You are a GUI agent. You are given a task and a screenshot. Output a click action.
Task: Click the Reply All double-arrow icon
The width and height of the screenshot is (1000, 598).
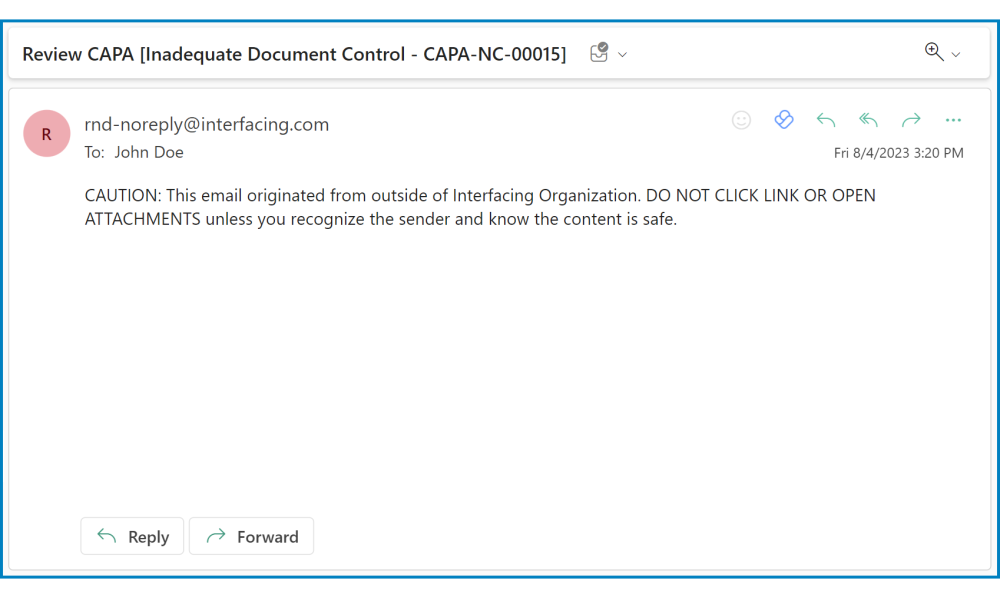click(868, 120)
